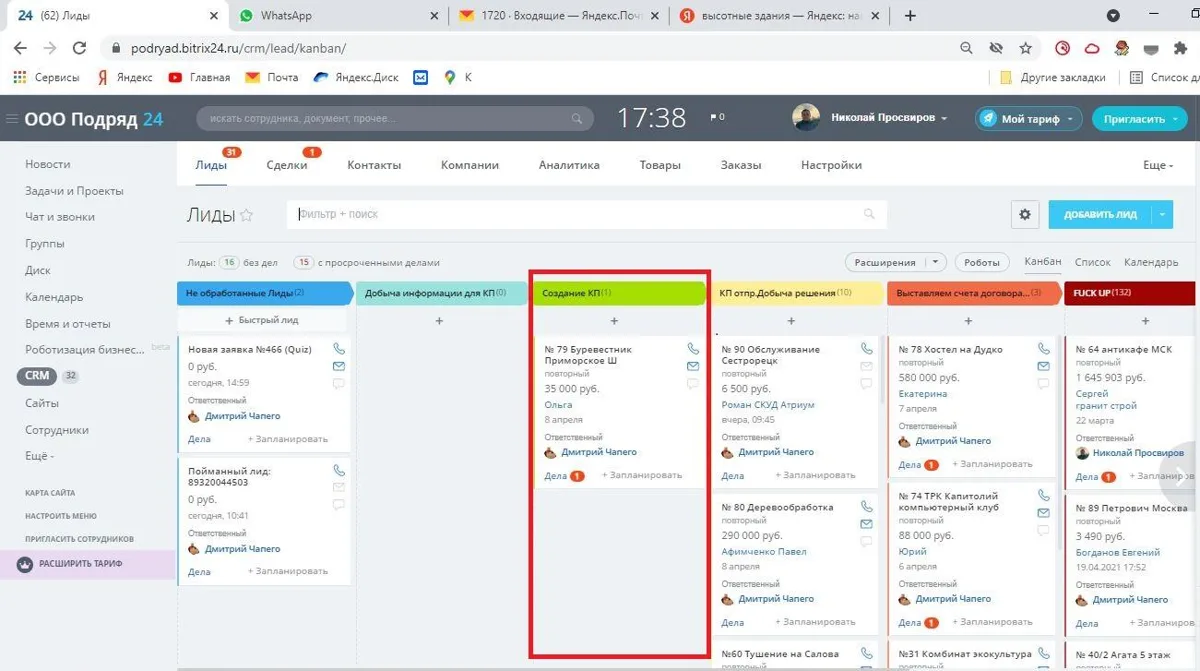Open the kanban settings gear icon

coord(1024,214)
